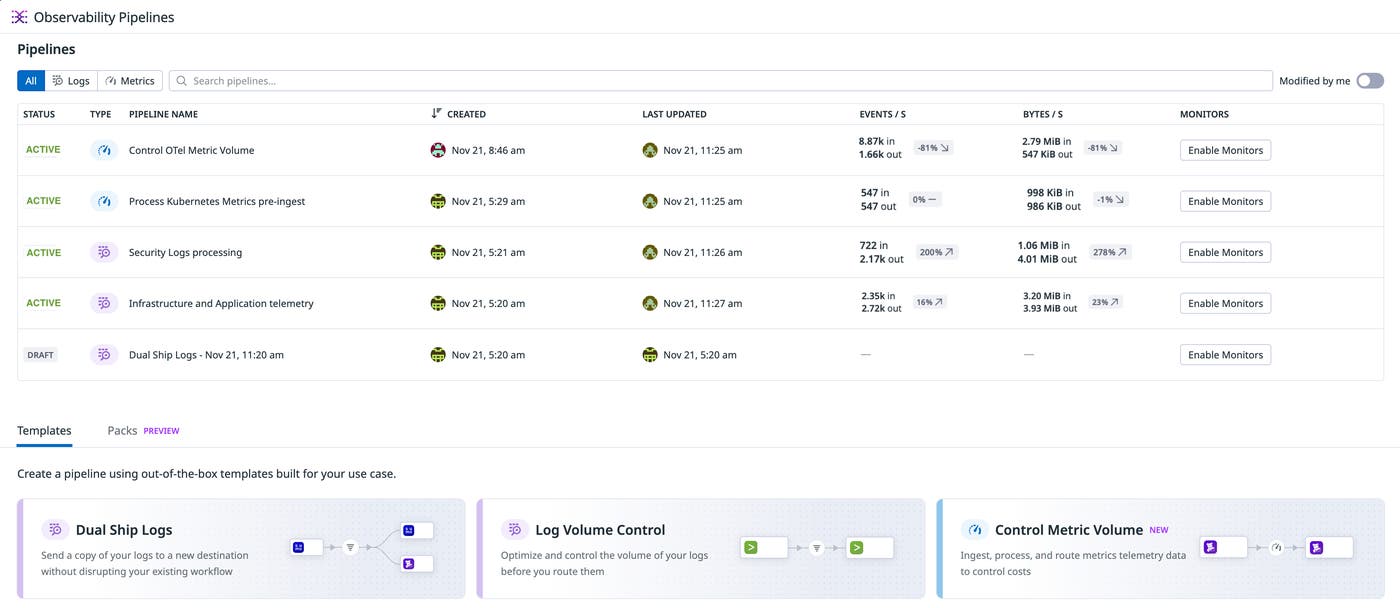Click the green avatar on the Draft pipeline row

(438, 353)
